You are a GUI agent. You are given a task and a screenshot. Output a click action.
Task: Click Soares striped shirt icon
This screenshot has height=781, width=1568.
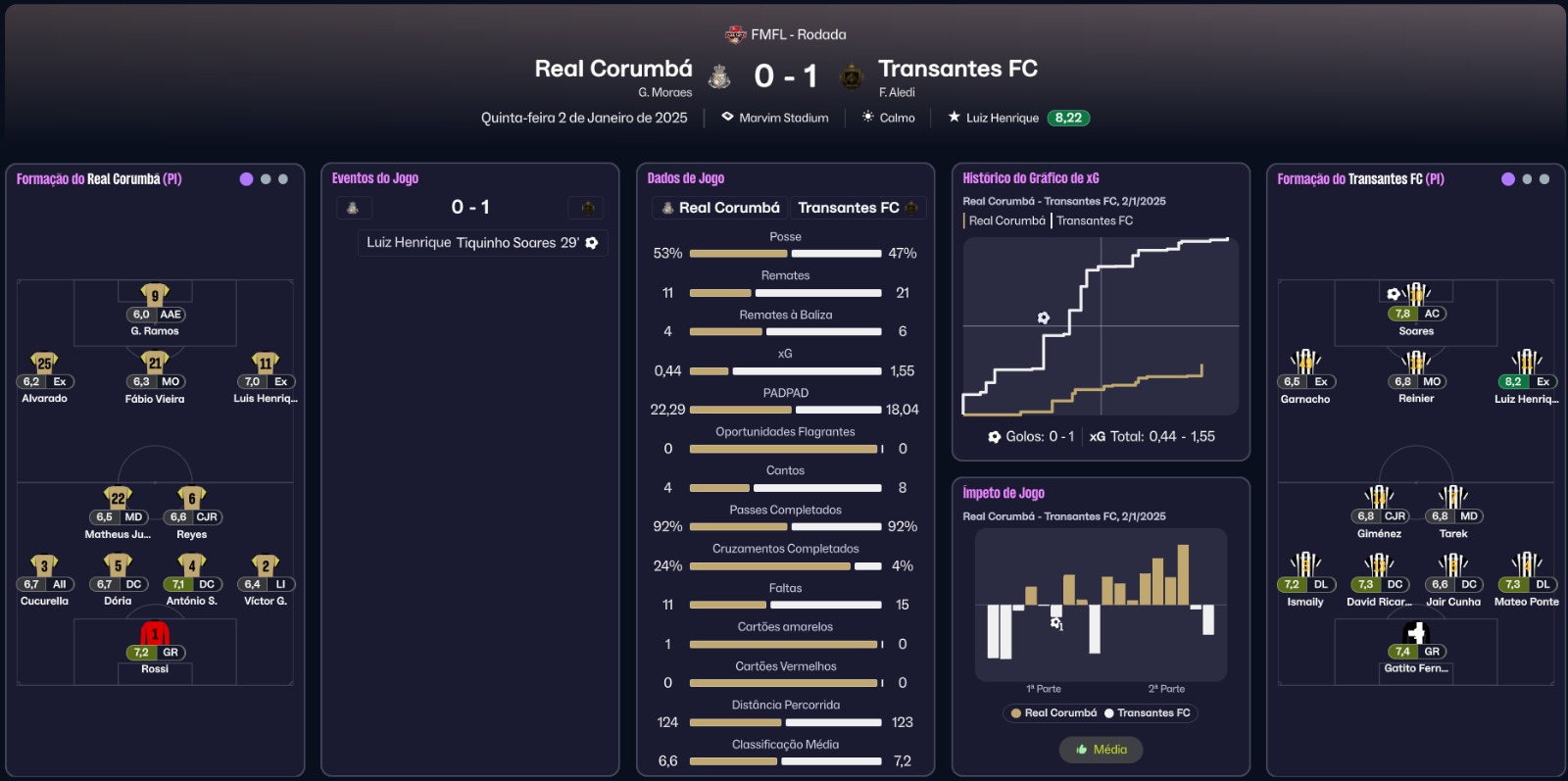(x=1417, y=293)
